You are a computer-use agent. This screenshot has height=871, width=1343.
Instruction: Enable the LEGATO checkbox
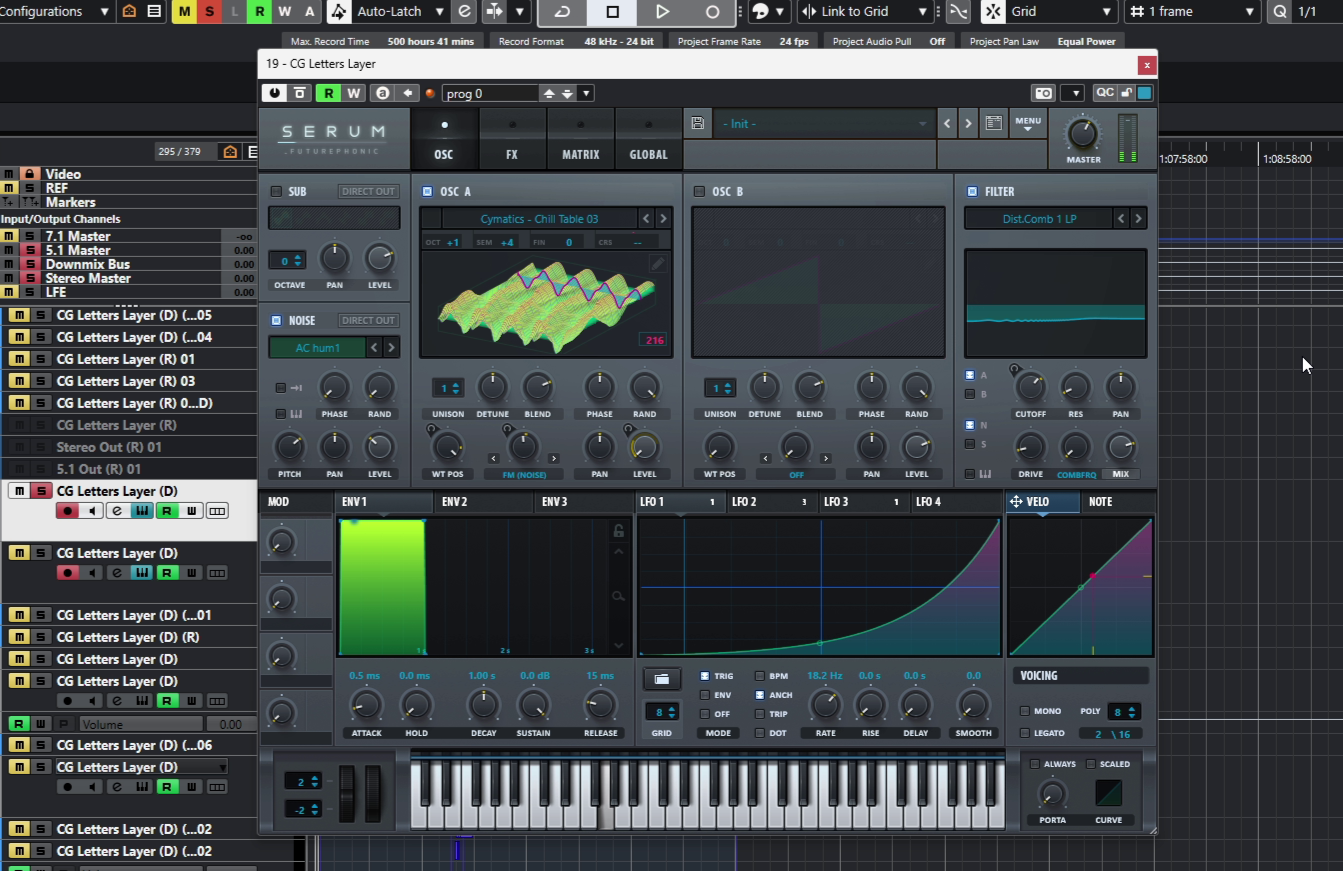click(x=1025, y=733)
